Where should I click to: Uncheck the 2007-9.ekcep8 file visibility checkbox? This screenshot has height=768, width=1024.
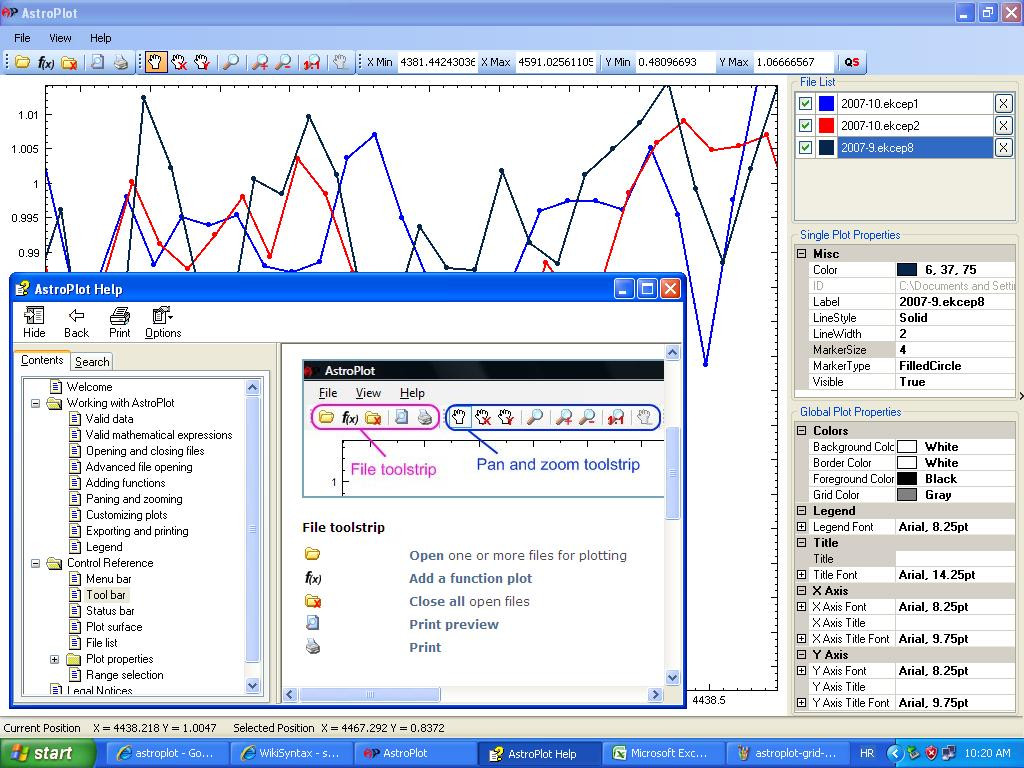tap(805, 148)
